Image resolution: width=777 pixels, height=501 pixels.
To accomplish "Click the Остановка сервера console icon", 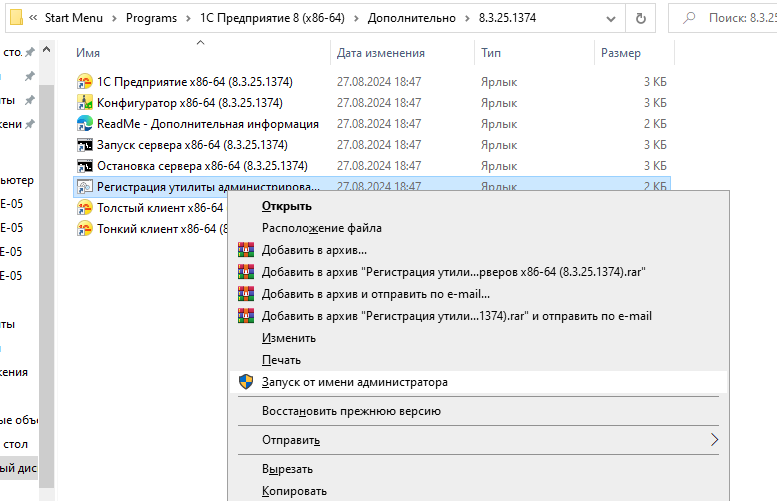I will click(x=85, y=166).
